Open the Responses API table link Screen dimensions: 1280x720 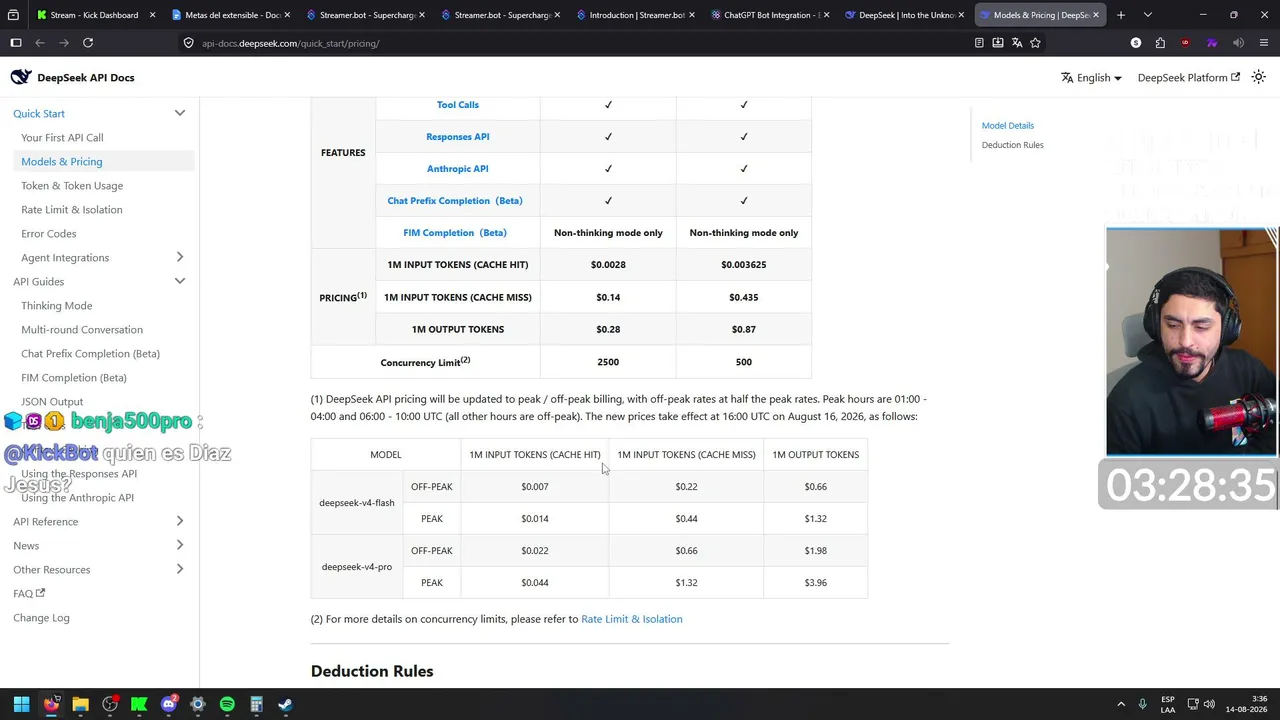click(457, 136)
